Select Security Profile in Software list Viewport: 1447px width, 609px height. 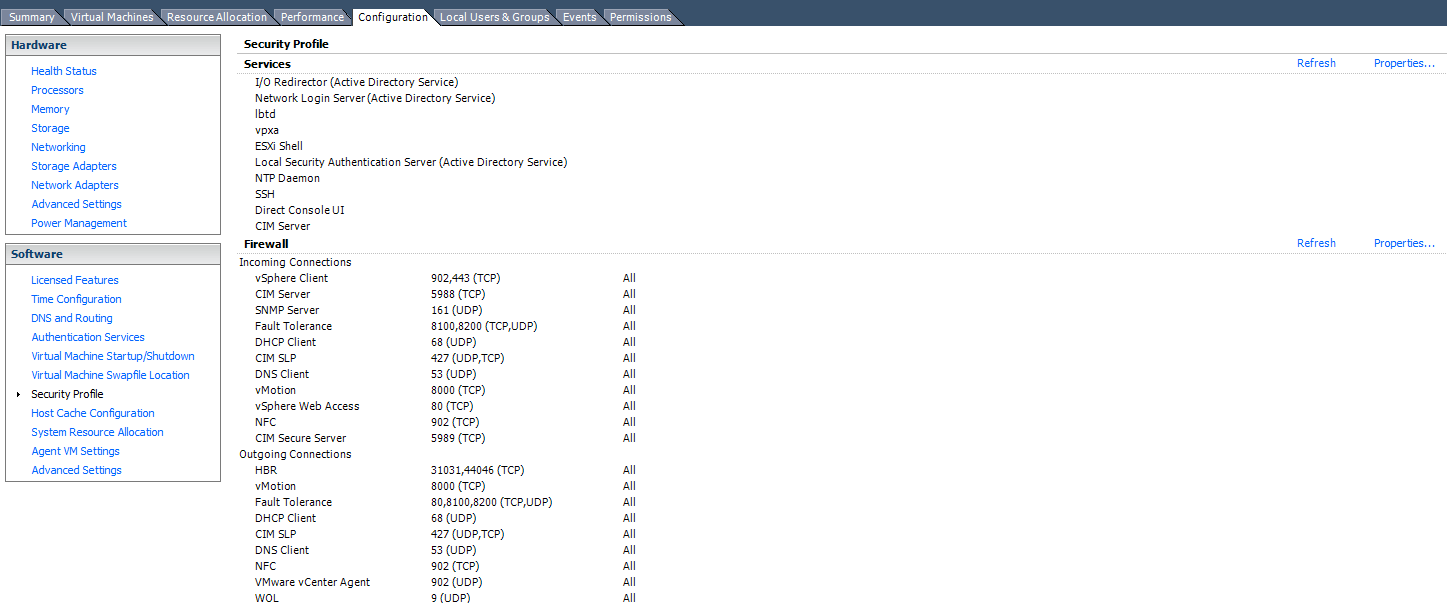click(67, 394)
